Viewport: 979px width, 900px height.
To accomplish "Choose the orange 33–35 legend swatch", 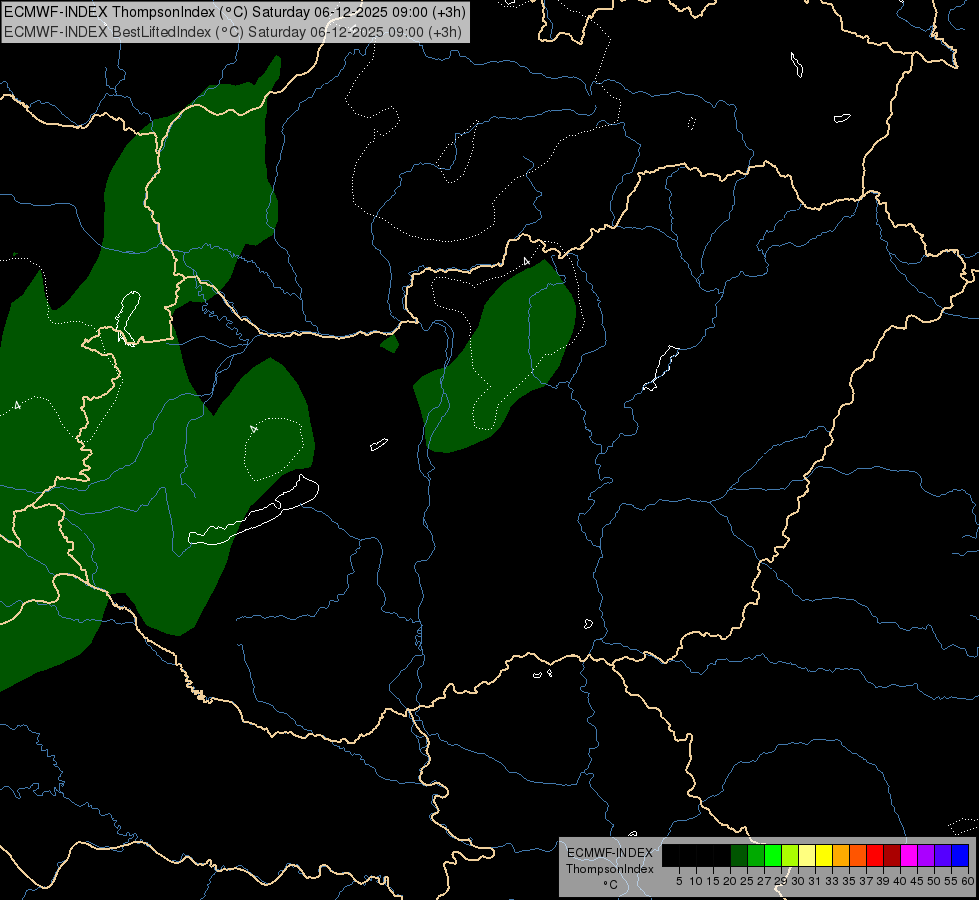I will click(841, 856).
